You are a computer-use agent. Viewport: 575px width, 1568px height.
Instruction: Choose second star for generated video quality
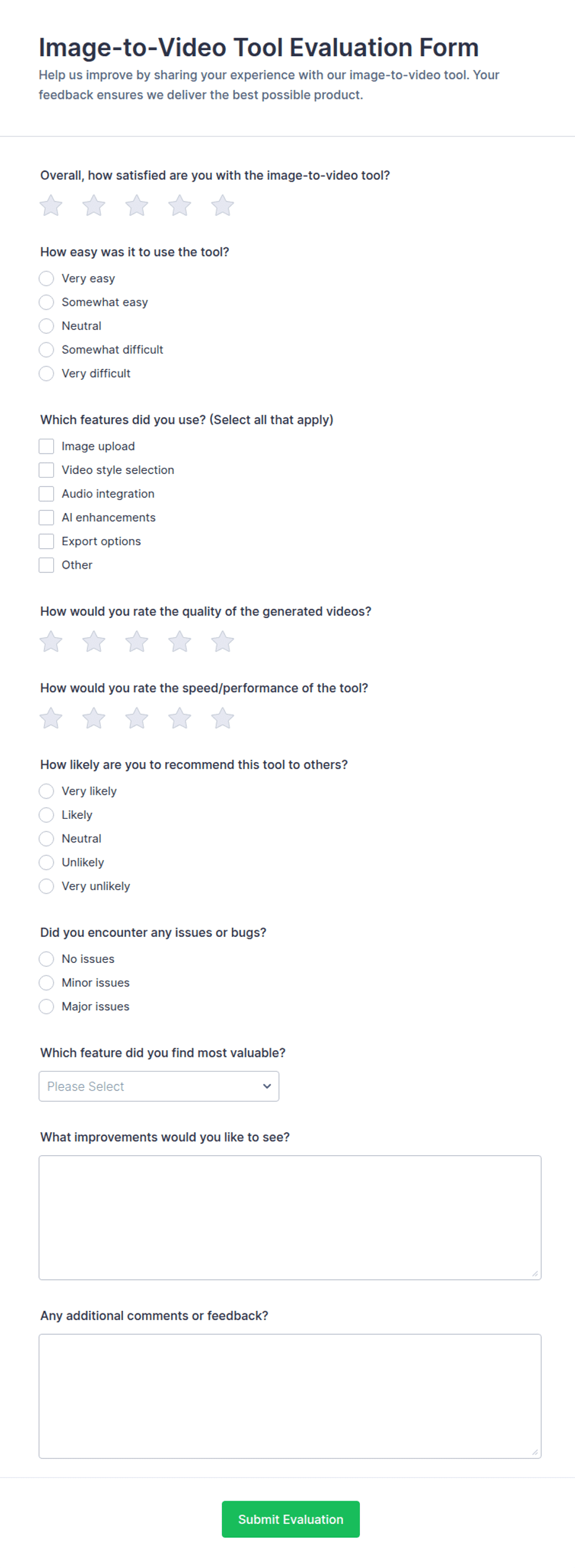coord(94,642)
